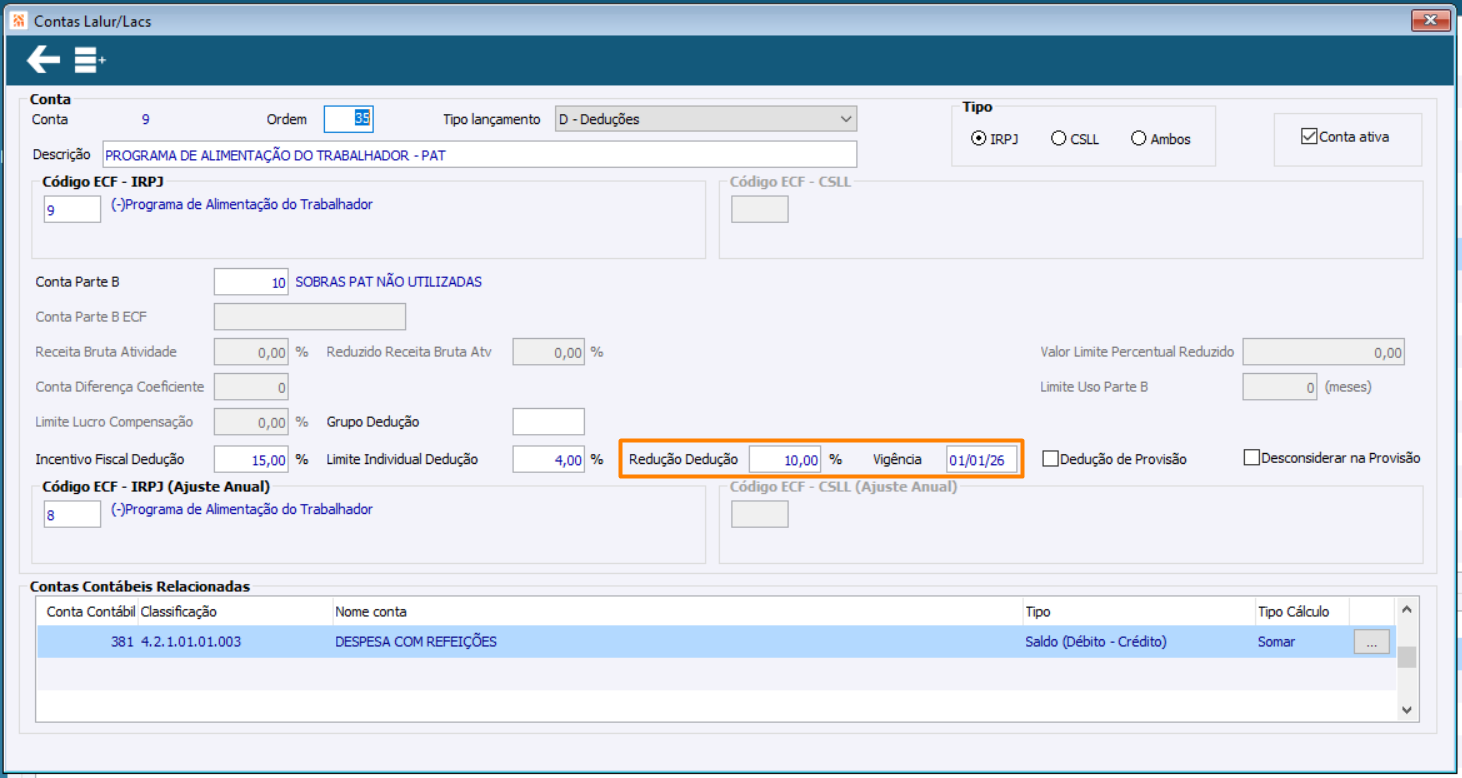Click account number 381 in the grid

[122, 642]
